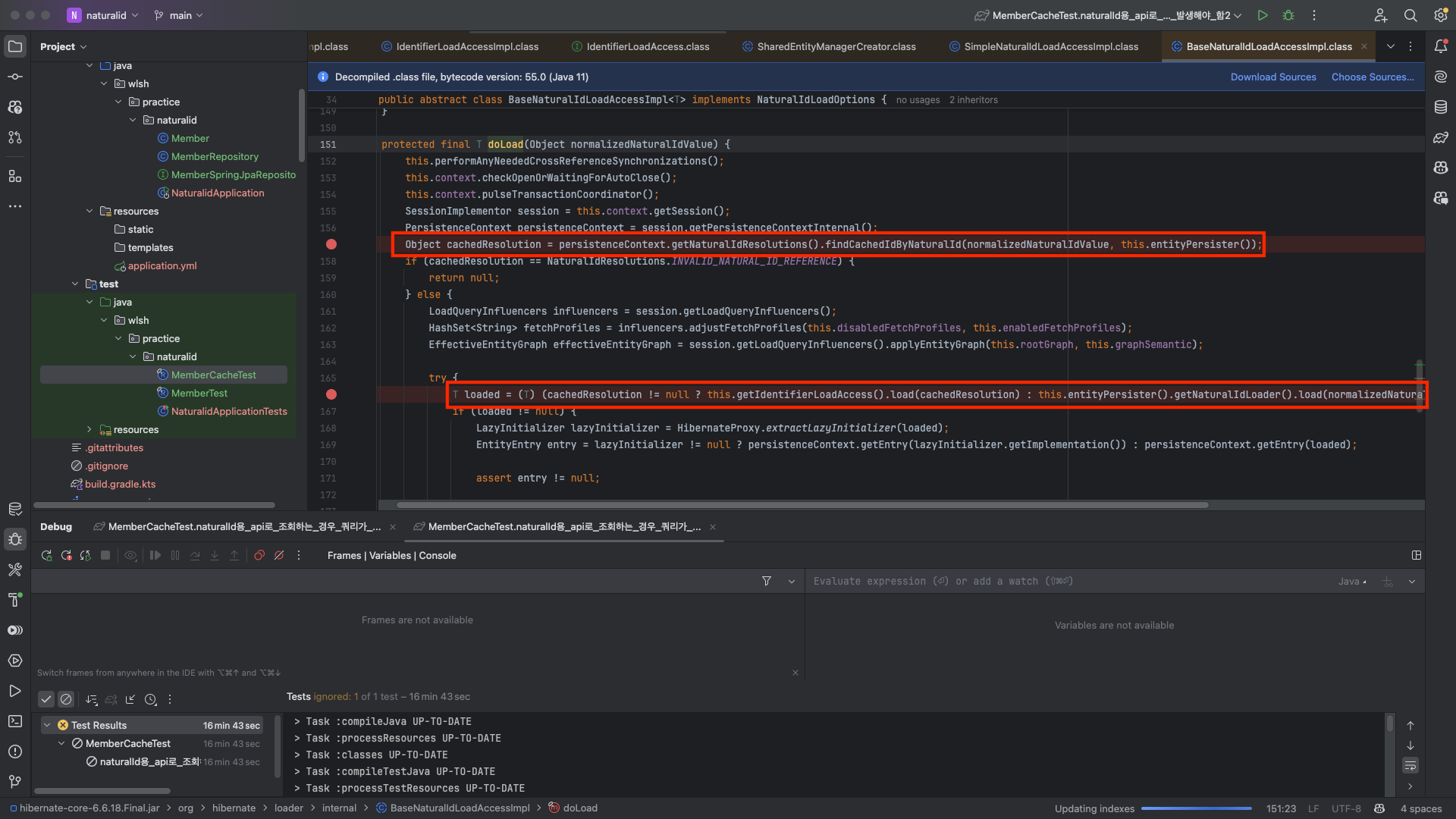Viewport: 1456px width, 819px height.
Task: Switch to IdentifierLoadAccess.class tab
Action: [640, 46]
